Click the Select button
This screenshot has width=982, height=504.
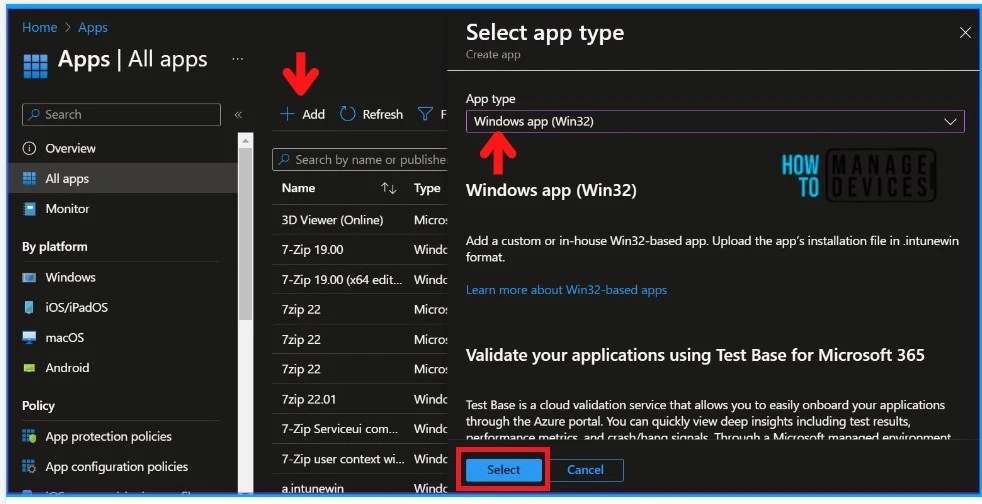pyautogui.click(x=504, y=470)
